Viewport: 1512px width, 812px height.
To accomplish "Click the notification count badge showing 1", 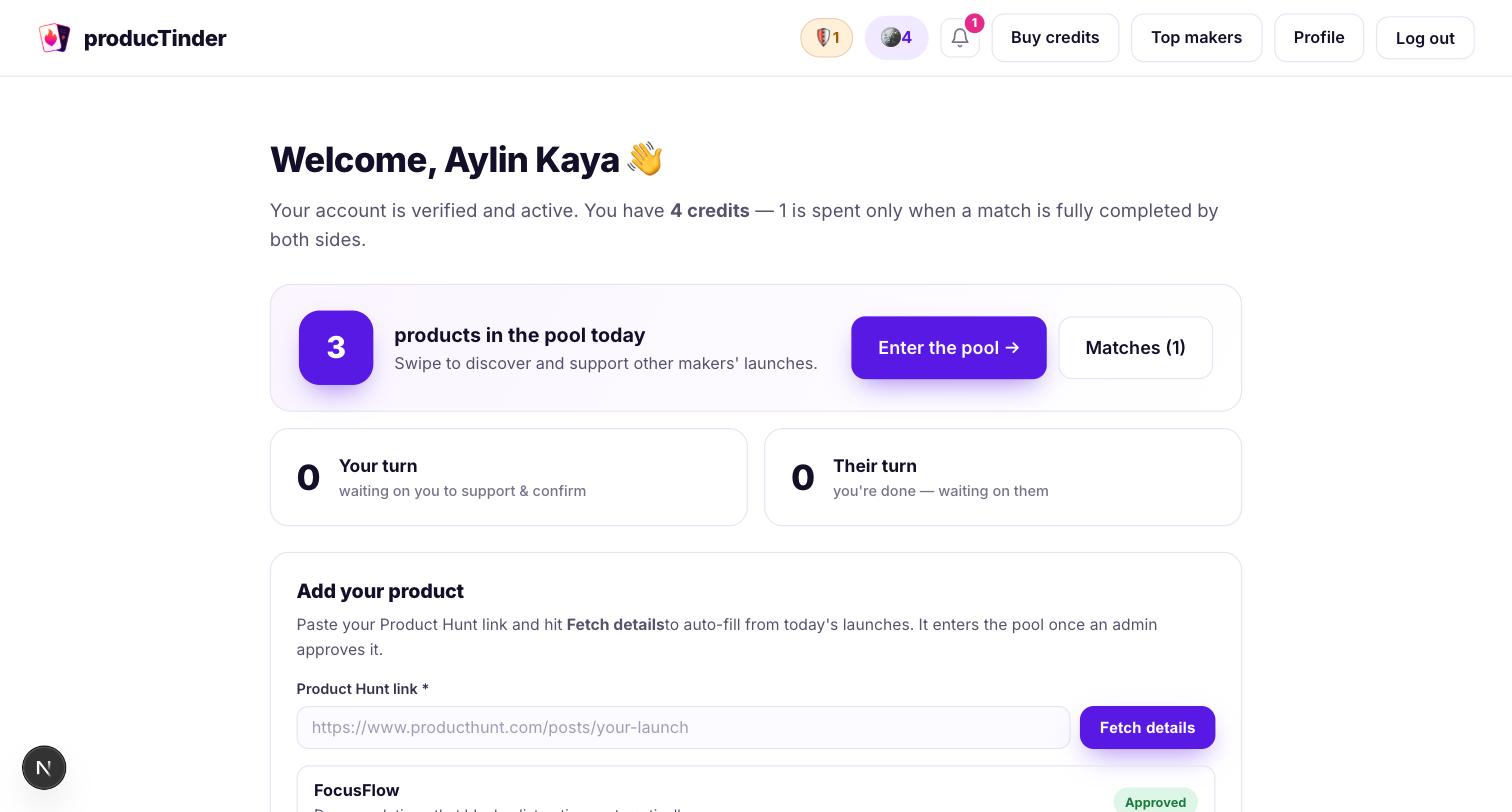I will point(974,23).
